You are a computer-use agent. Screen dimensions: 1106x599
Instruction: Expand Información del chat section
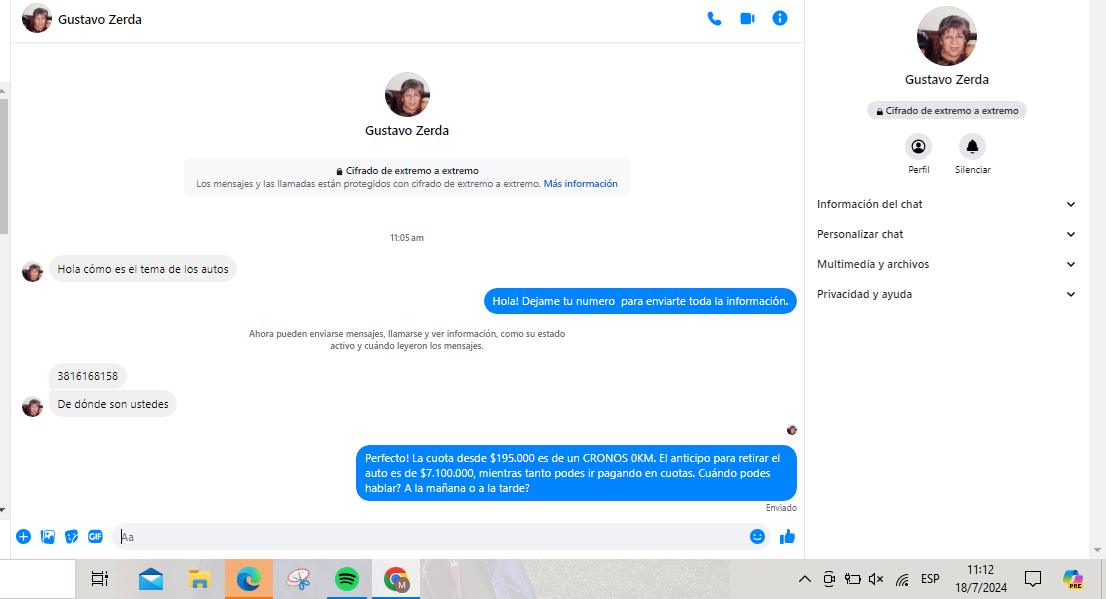946,204
